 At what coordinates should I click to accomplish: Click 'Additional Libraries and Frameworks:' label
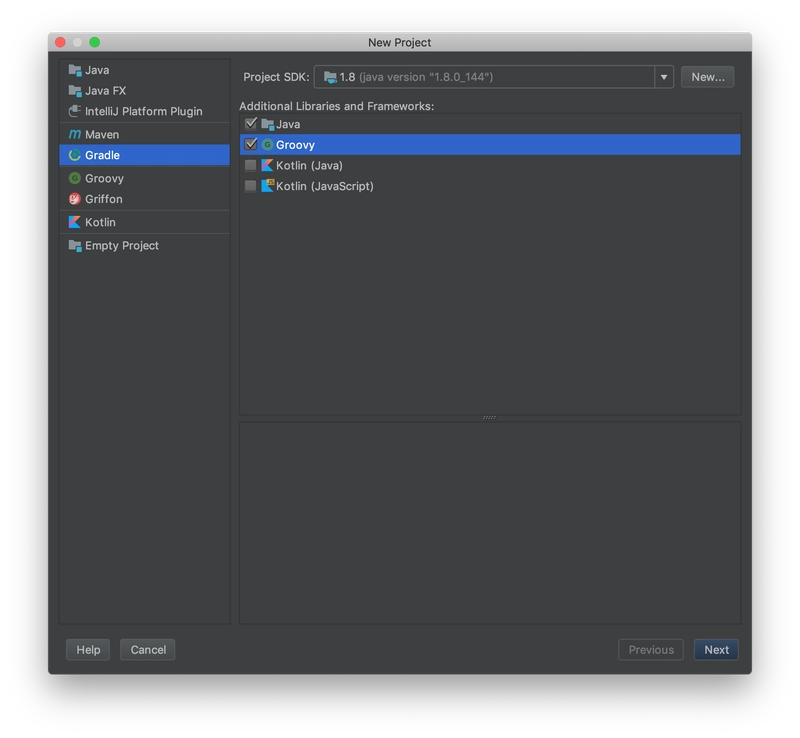(337, 106)
